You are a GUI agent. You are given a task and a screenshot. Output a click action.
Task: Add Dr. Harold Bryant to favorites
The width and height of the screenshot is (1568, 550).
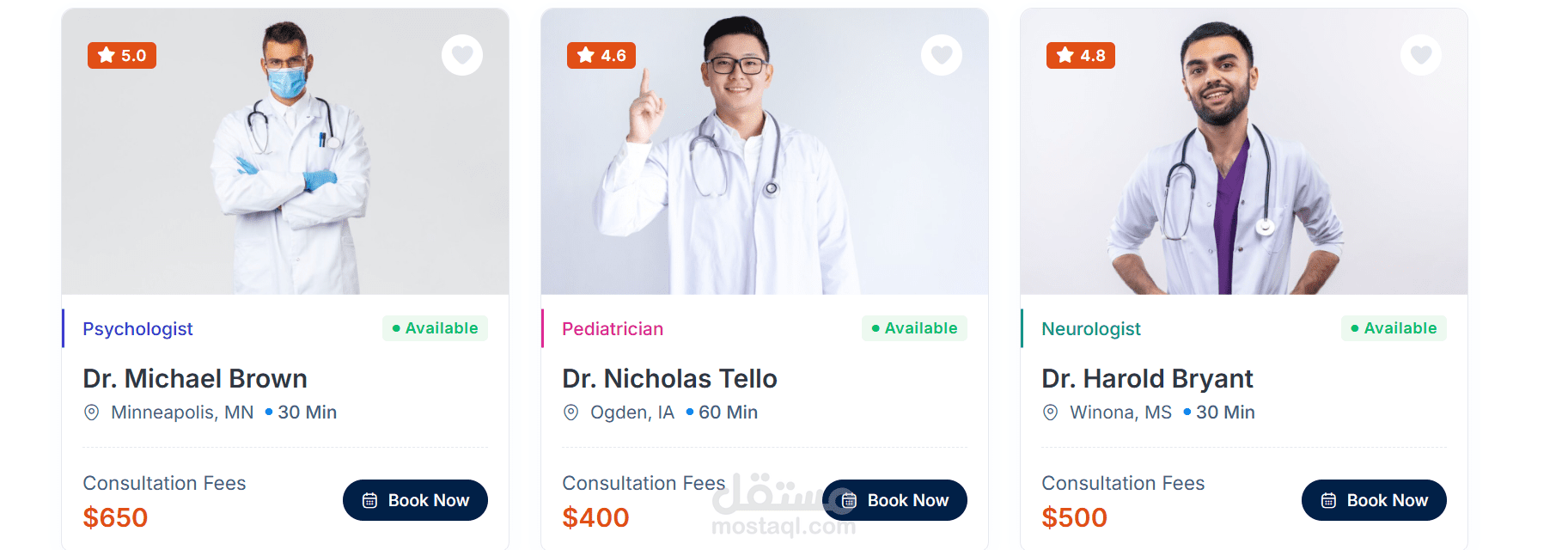[1421, 55]
